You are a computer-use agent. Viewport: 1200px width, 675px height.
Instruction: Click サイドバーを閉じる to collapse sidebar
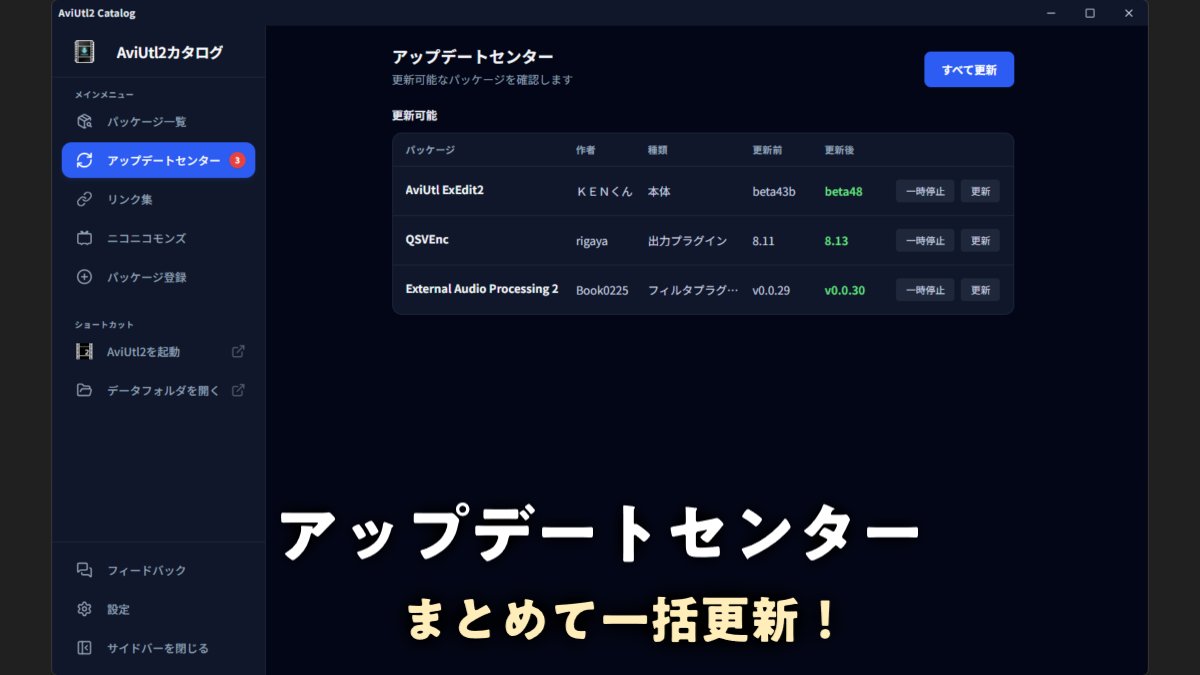pos(158,648)
